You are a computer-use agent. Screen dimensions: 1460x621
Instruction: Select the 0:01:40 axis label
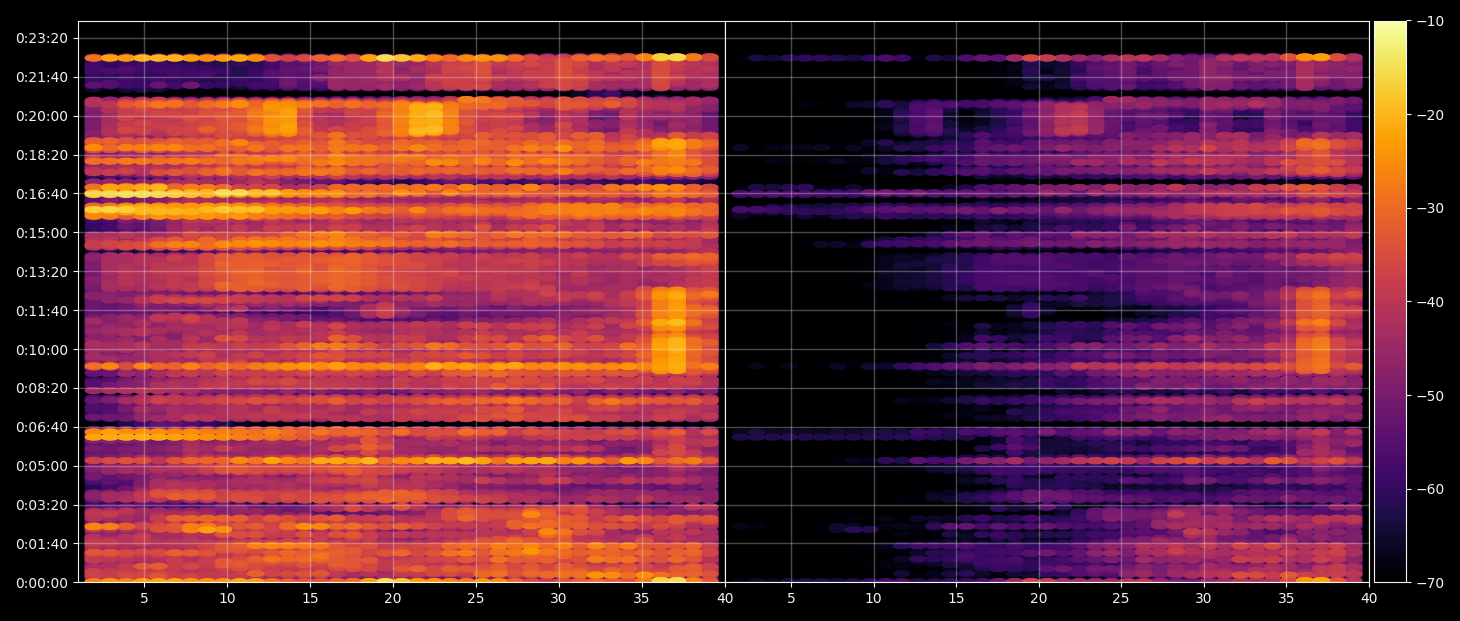(x=42, y=544)
